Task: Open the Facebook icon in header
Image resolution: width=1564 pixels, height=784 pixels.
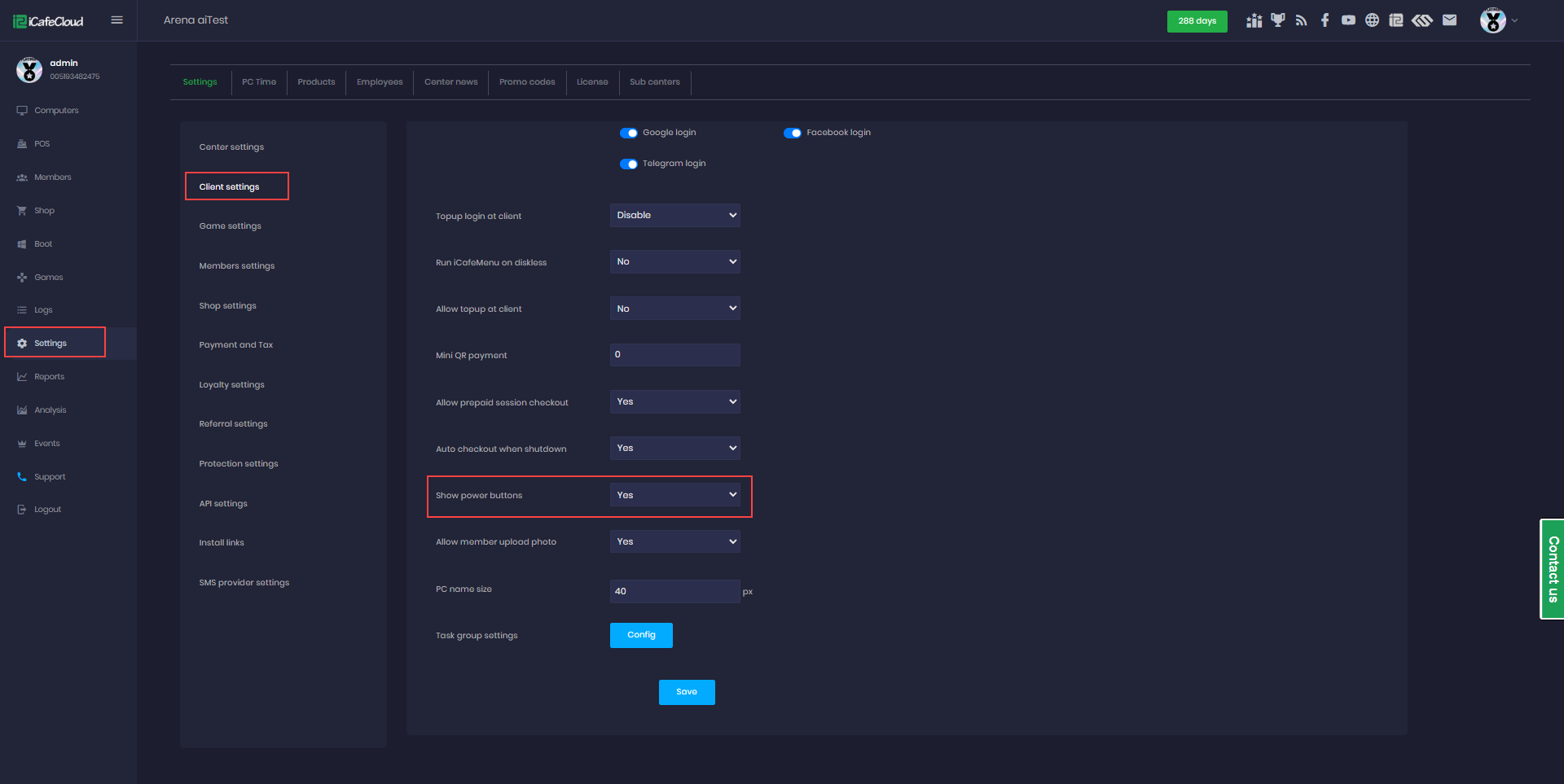Action: point(1325,20)
